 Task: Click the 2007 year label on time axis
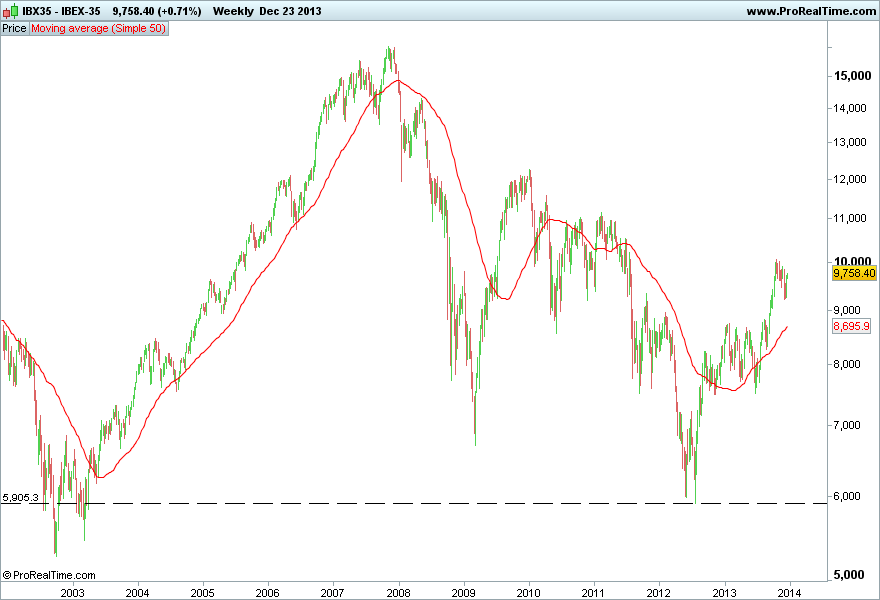point(333,593)
